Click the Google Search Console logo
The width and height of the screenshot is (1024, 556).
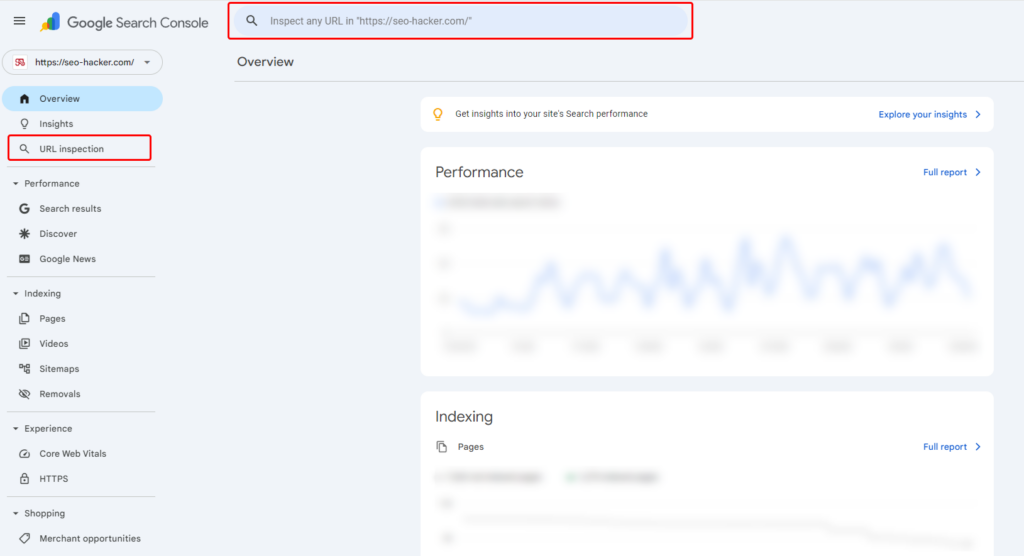point(124,22)
